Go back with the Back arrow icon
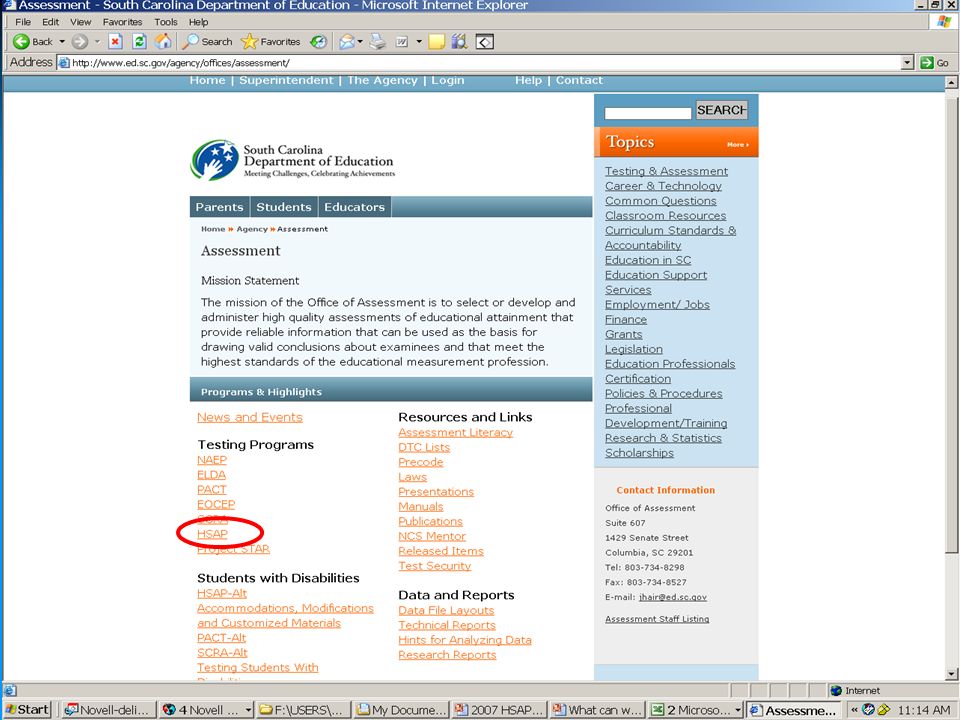 (21, 42)
